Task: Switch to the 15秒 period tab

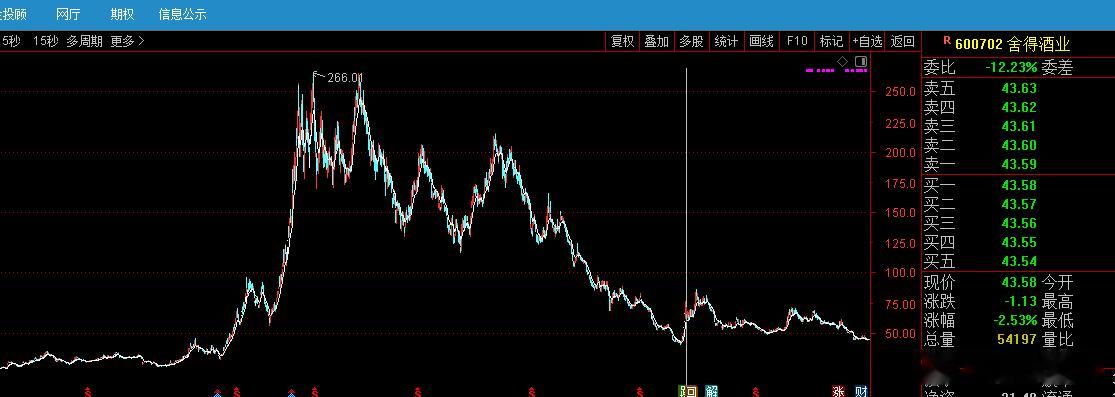Action: tap(46, 41)
